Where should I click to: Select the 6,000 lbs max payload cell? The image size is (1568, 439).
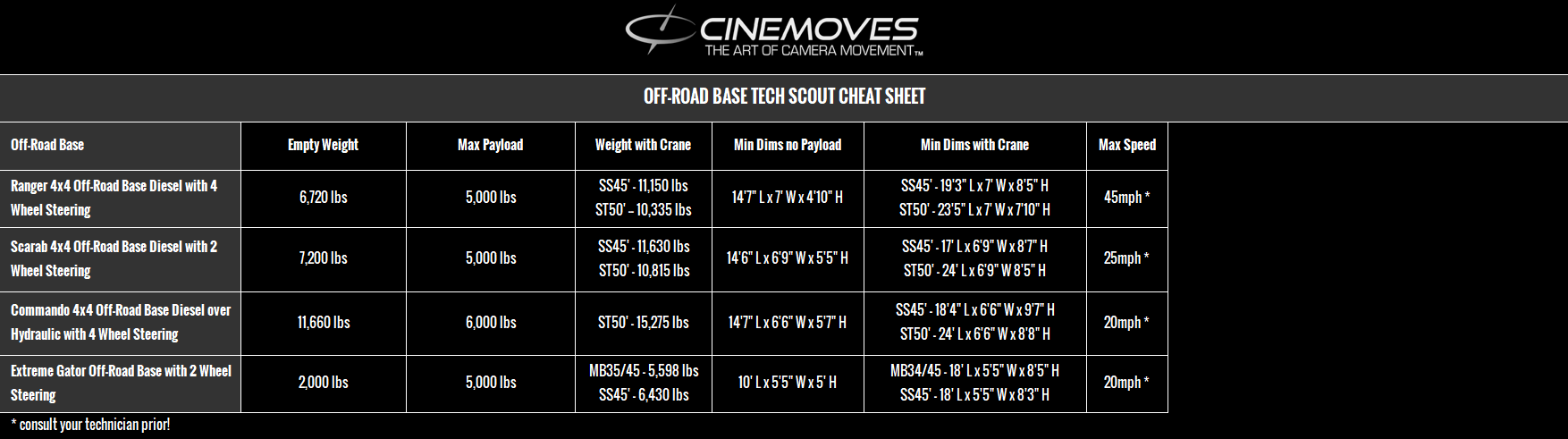(491, 322)
